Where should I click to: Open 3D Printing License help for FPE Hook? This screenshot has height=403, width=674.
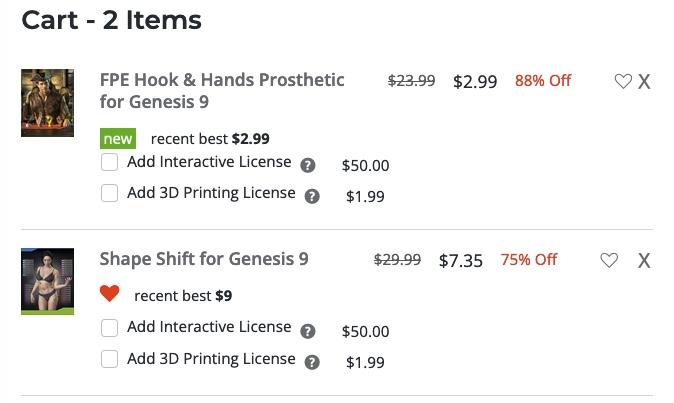coord(312,197)
